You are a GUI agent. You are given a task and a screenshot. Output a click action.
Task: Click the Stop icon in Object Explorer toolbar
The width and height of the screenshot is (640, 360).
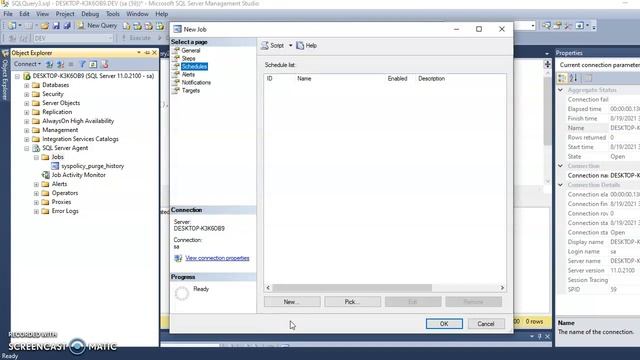pyautogui.click(x=71, y=64)
